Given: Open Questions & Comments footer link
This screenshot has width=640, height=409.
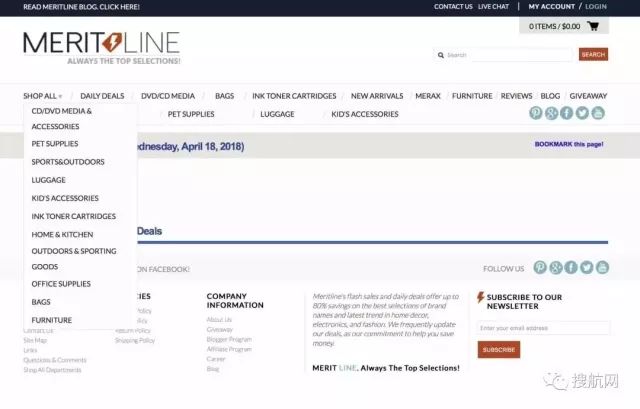Looking at the screenshot, I should tap(55, 360).
